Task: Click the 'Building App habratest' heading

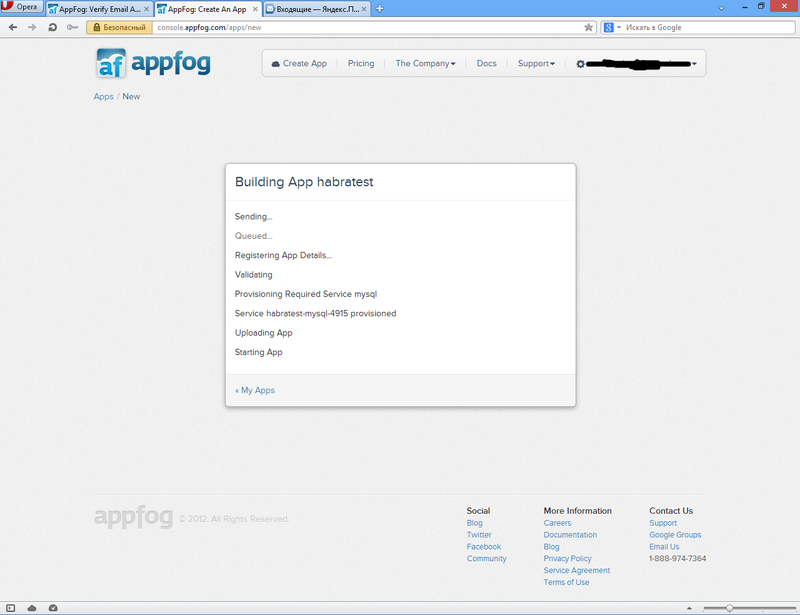Action: (x=304, y=182)
